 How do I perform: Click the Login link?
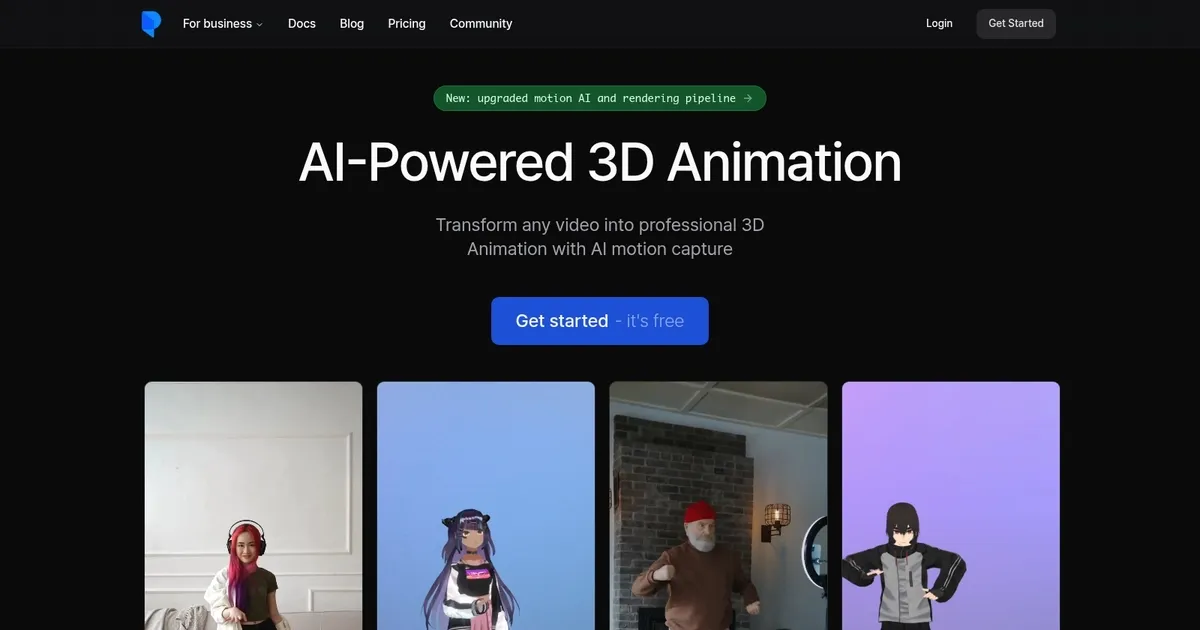(x=939, y=24)
